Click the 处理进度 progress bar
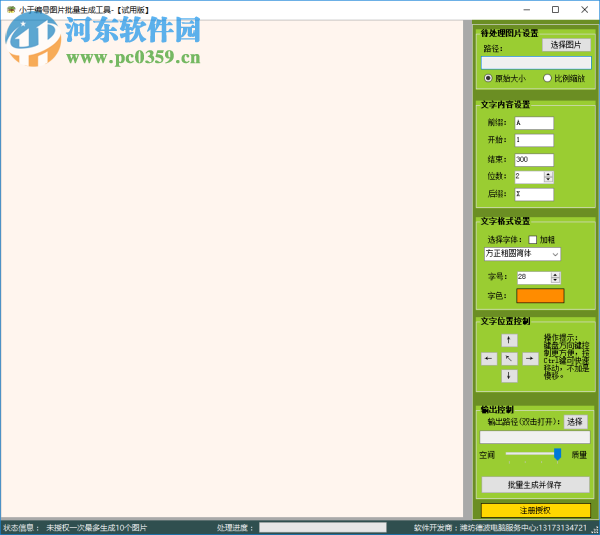Screen dimensions: 600x535 click(x=323, y=527)
